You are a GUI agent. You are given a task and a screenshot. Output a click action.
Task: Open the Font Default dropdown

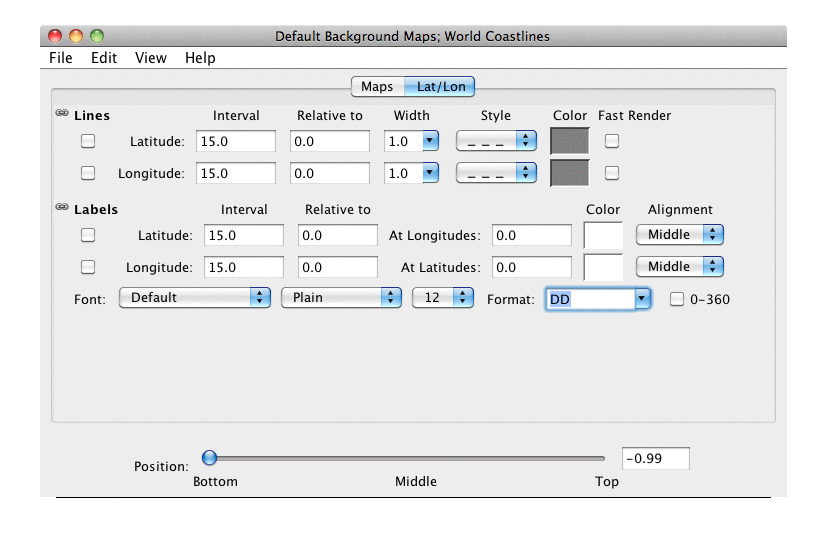[x=195, y=298]
